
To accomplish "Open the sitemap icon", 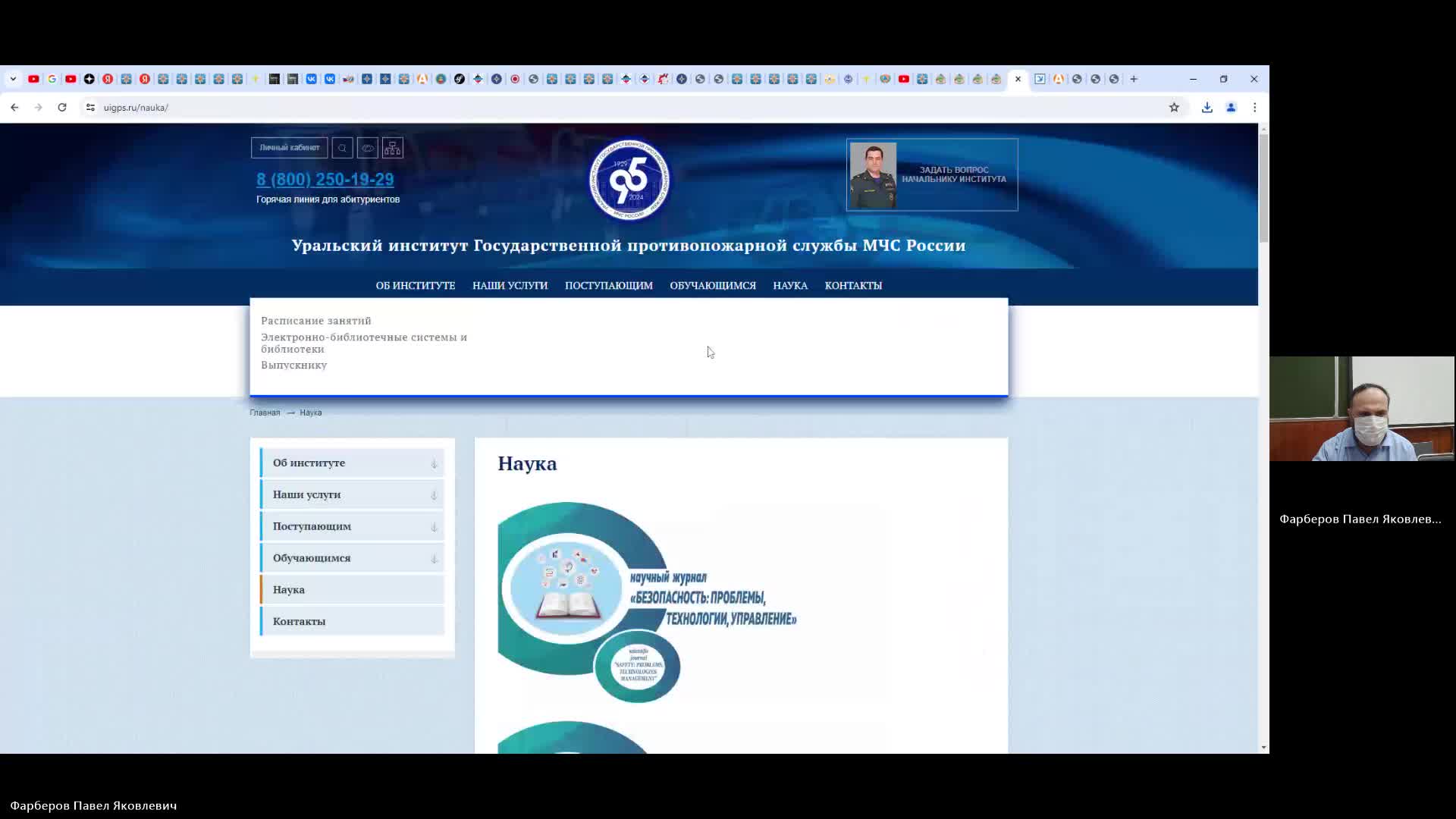I will [x=392, y=148].
